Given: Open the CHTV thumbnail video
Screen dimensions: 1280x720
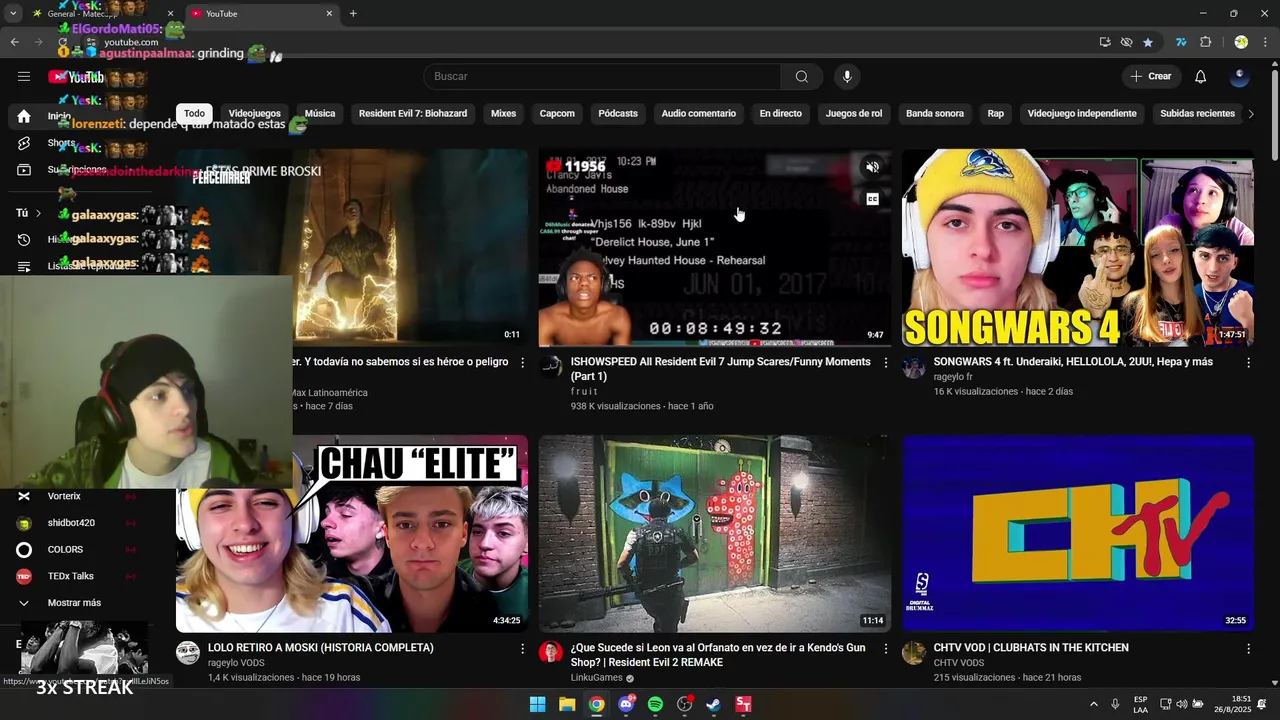Looking at the screenshot, I should tap(1078, 533).
